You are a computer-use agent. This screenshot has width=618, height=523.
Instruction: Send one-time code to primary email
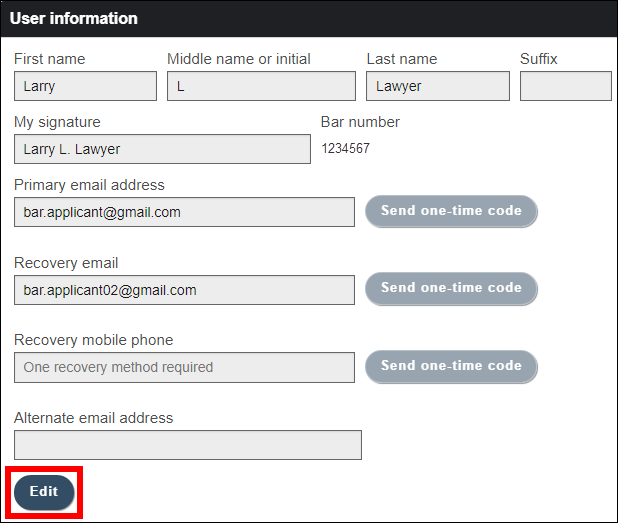tap(451, 211)
